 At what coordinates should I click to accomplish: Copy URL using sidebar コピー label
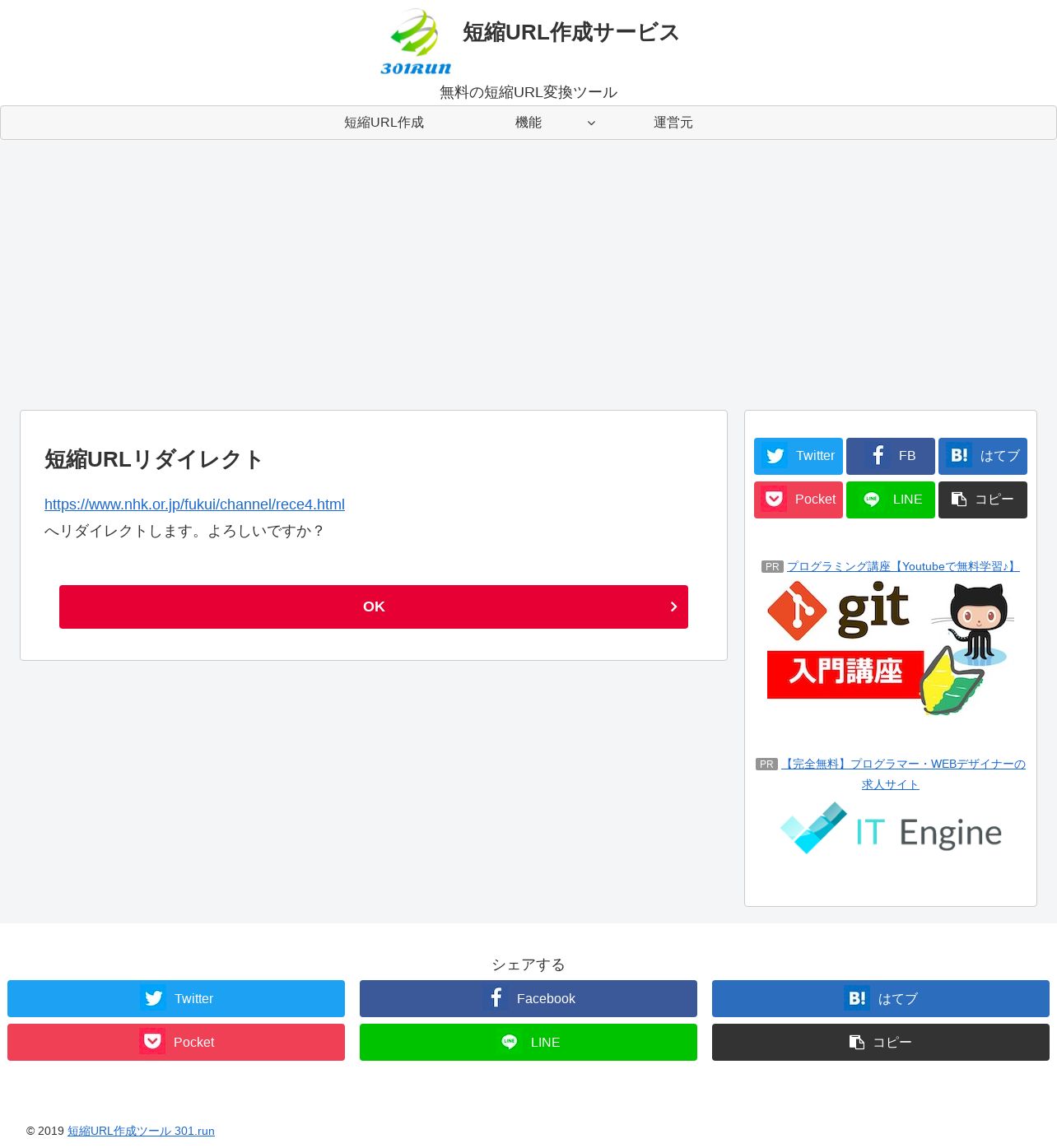coord(994,500)
